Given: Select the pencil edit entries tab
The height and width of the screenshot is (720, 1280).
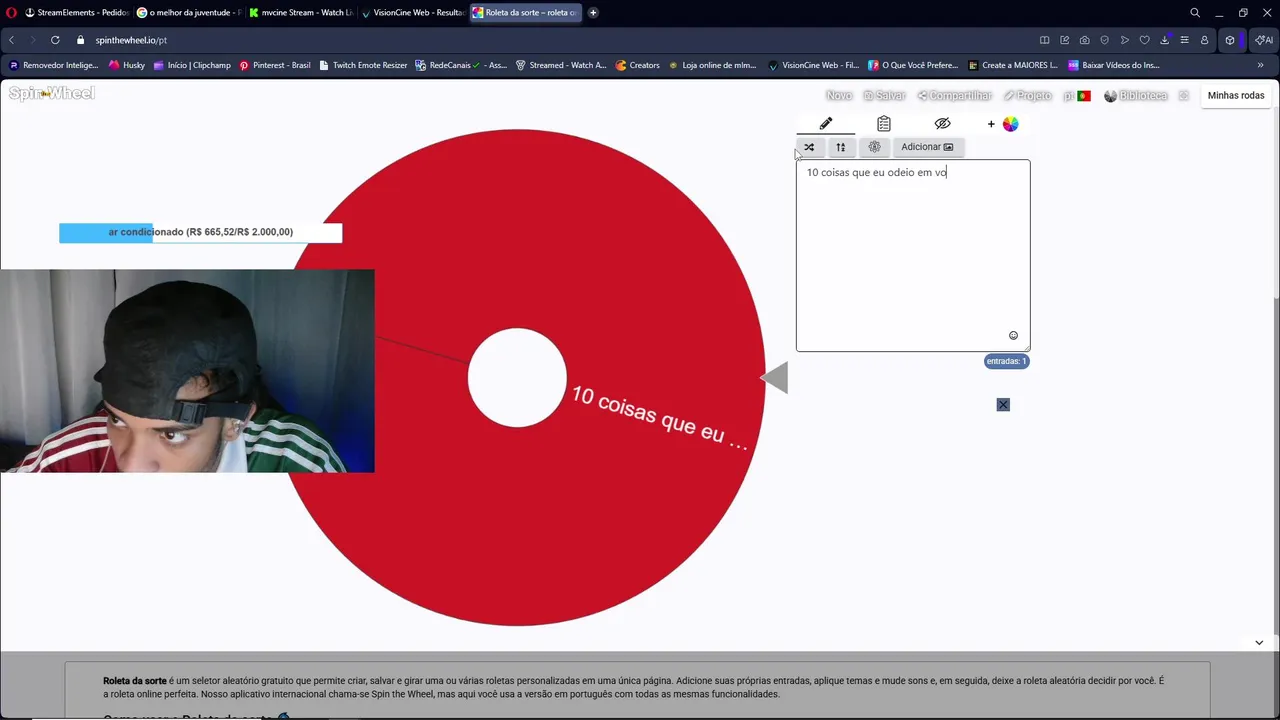Looking at the screenshot, I should click(826, 124).
